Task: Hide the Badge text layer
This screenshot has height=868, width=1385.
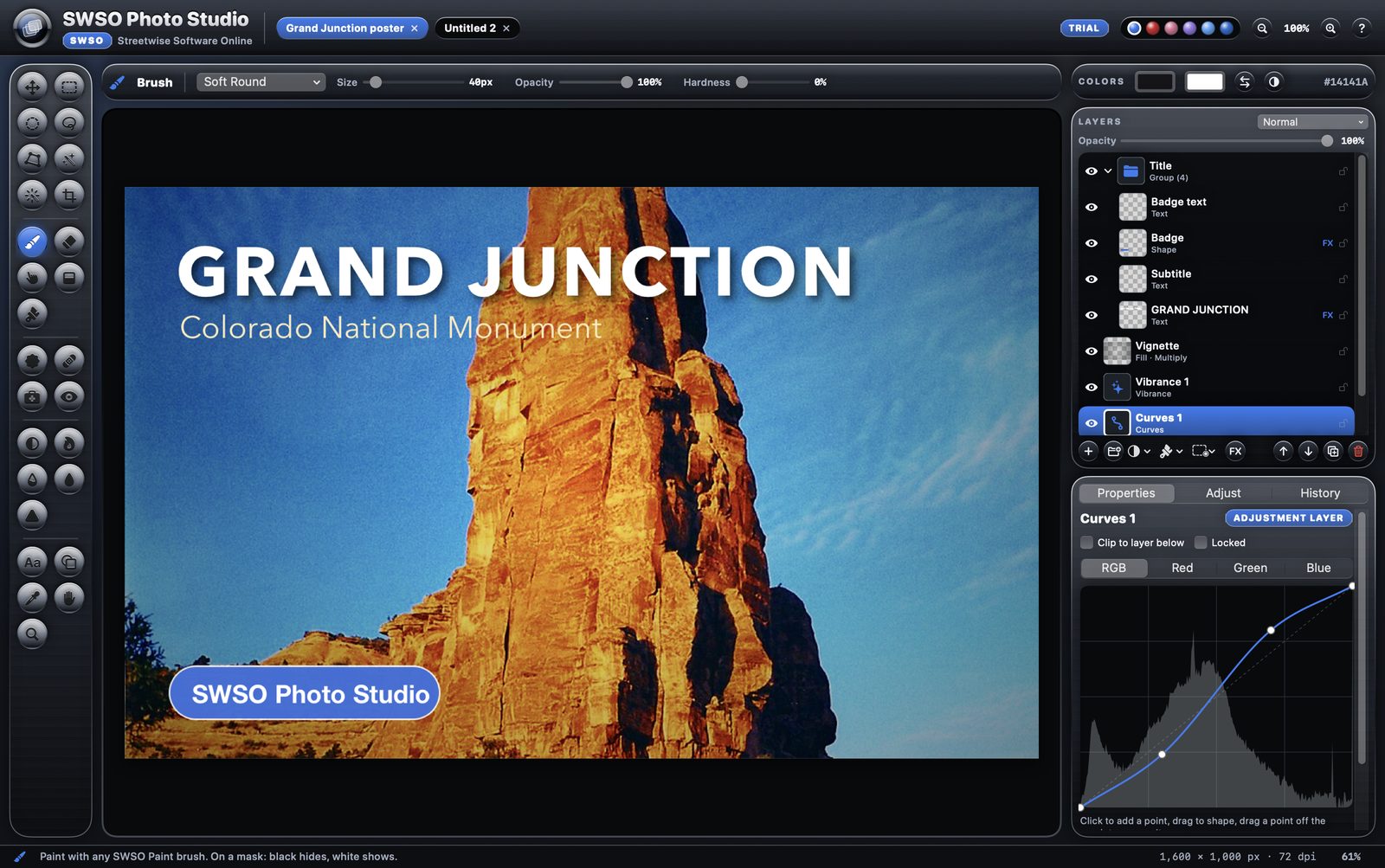Action: [x=1092, y=207]
